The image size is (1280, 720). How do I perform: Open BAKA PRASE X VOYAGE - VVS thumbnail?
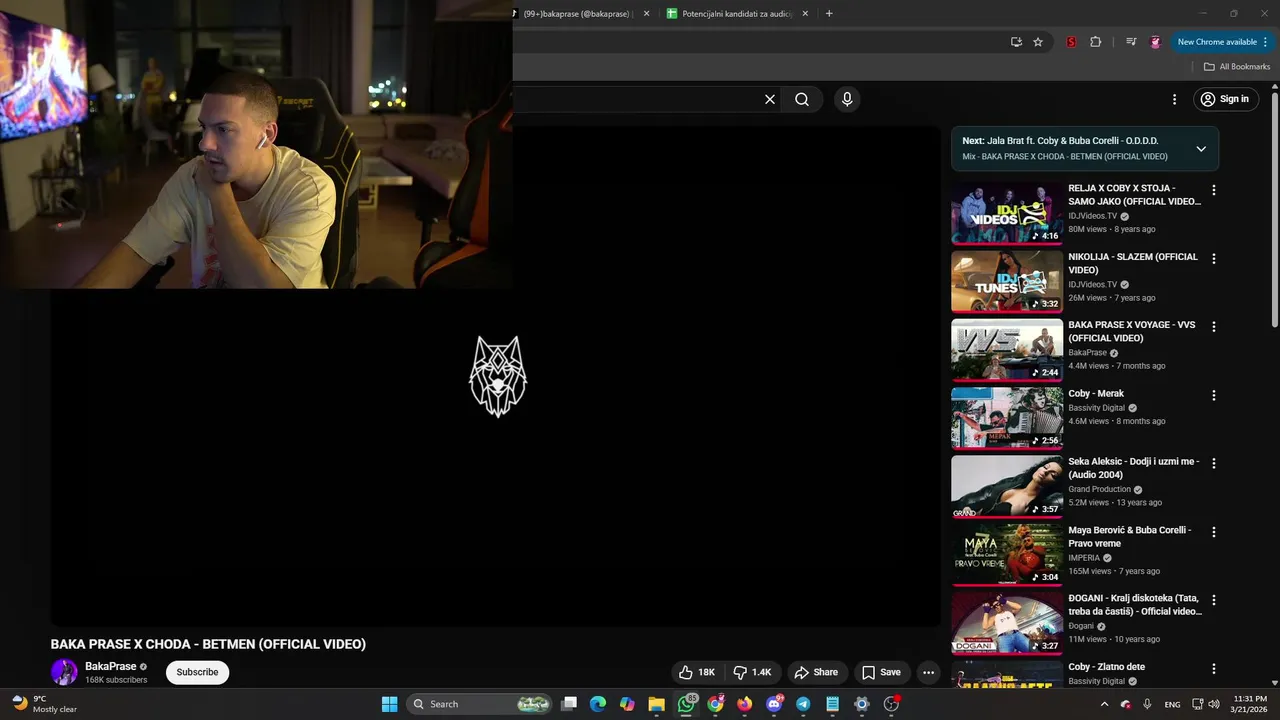1007,350
